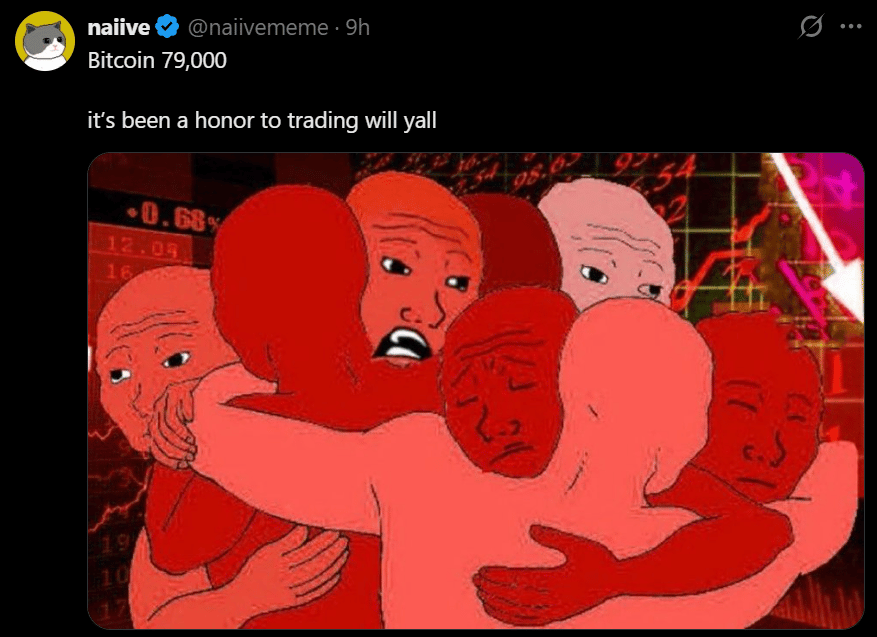Click the dark red closed-eyes wojak in the center

click(503, 405)
